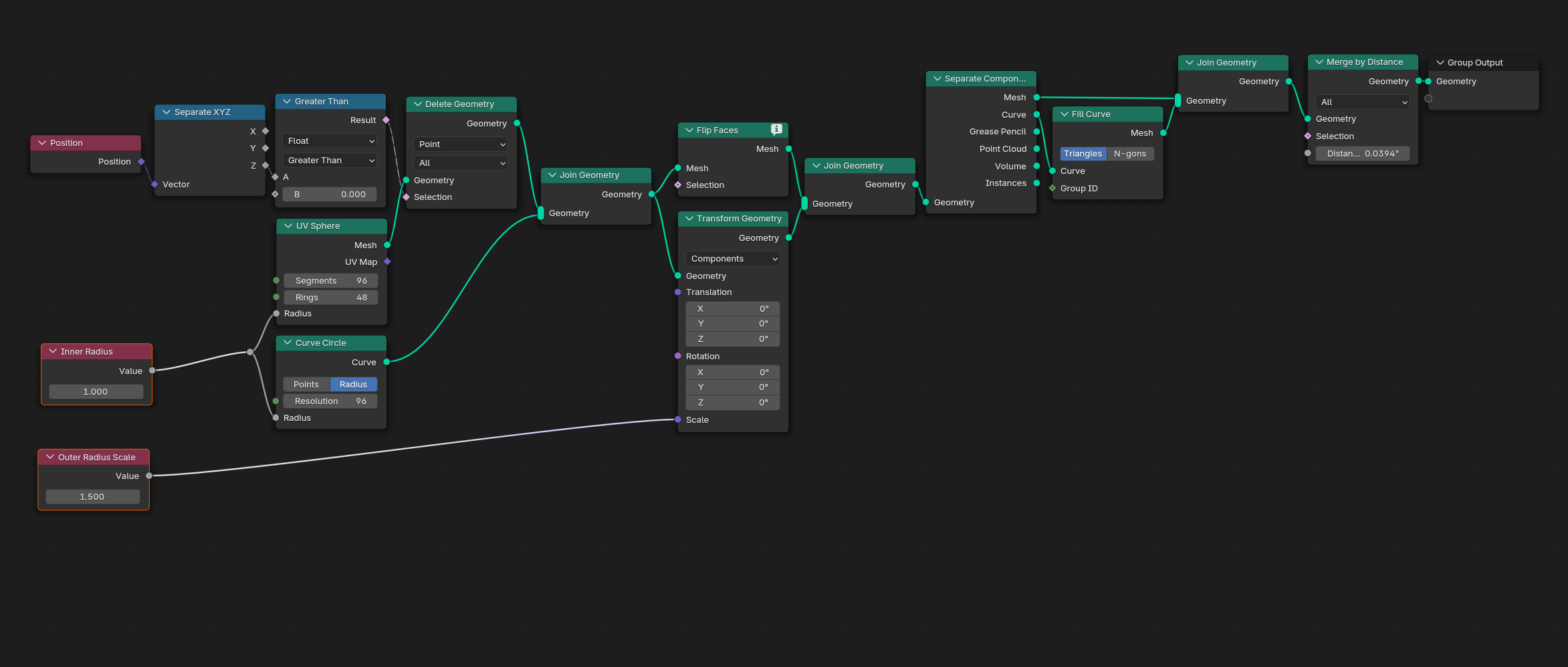This screenshot has height=667, width=1568.
Task: Select N-gons fill mode
Action: click(1130, 153)
